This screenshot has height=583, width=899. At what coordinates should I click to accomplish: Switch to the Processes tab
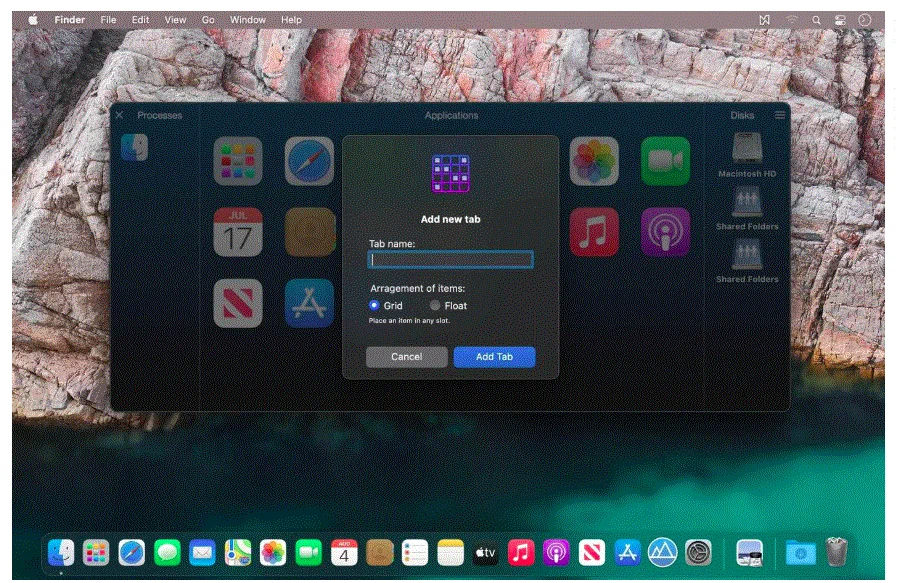coord(159,115)
